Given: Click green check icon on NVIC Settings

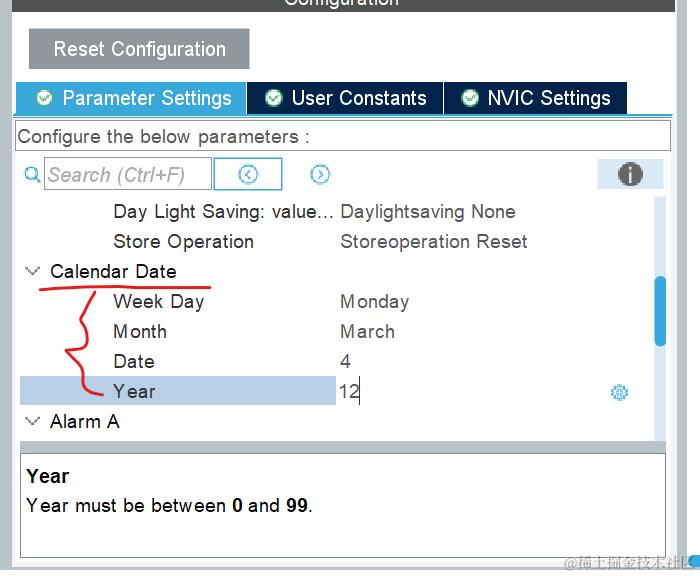Looking at the screenshot, I should pos(470,98).
